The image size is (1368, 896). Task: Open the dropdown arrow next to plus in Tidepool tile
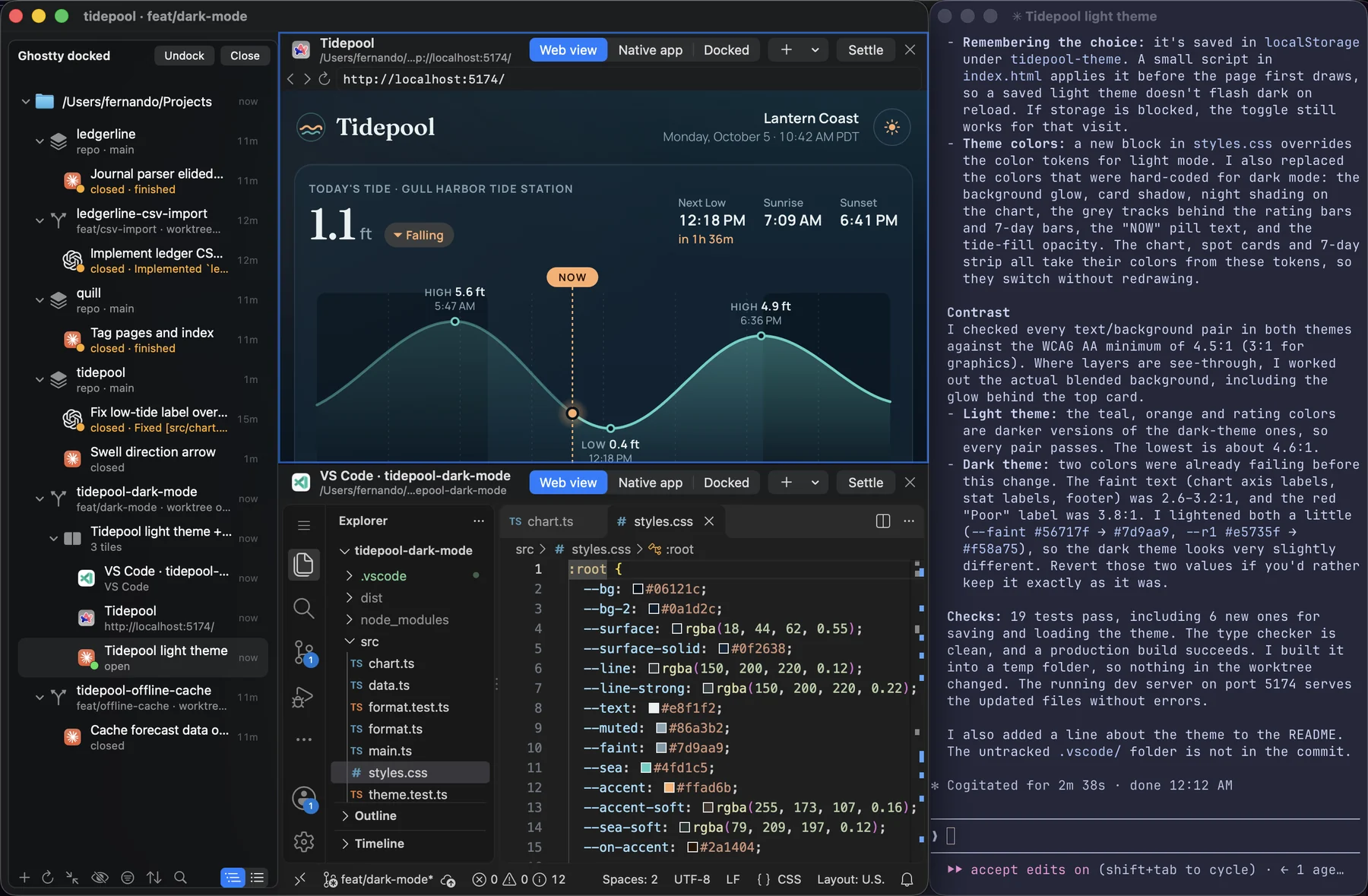point(815,50)
